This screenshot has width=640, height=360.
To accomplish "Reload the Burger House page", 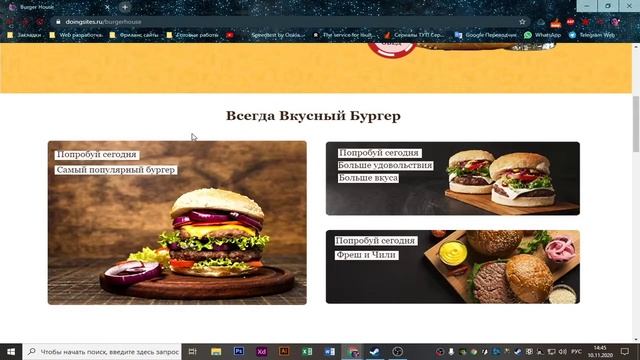I will point(40,22).
